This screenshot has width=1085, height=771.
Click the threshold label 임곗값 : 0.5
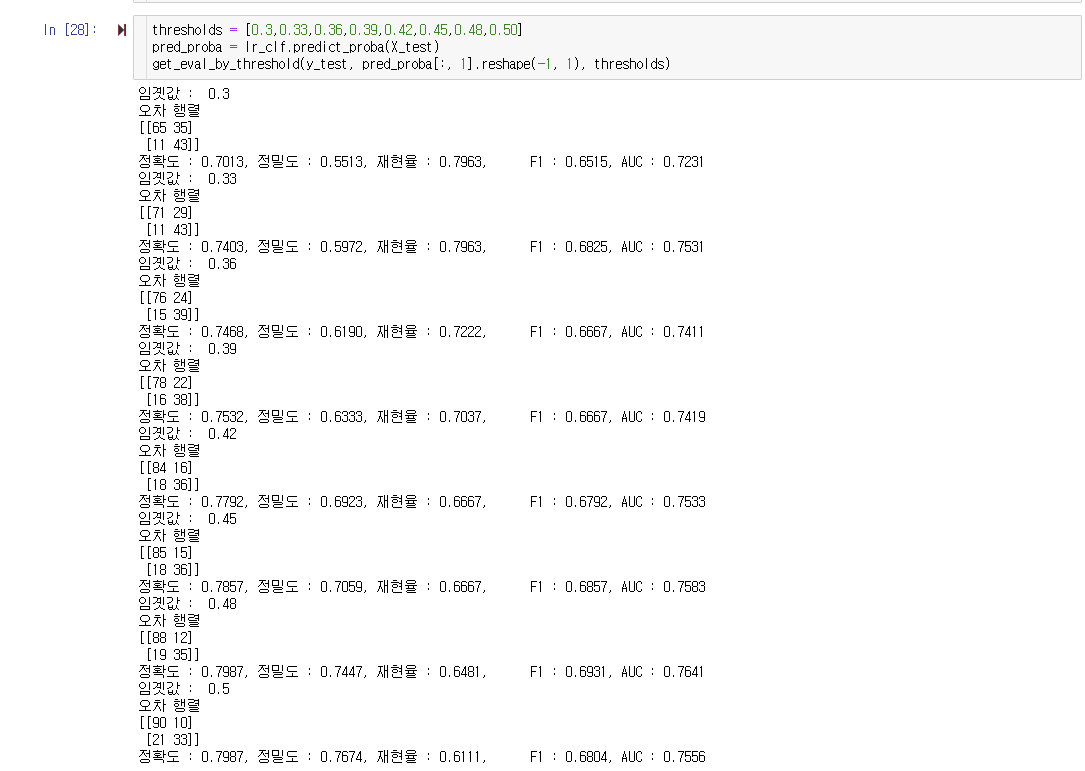(184, 689)
